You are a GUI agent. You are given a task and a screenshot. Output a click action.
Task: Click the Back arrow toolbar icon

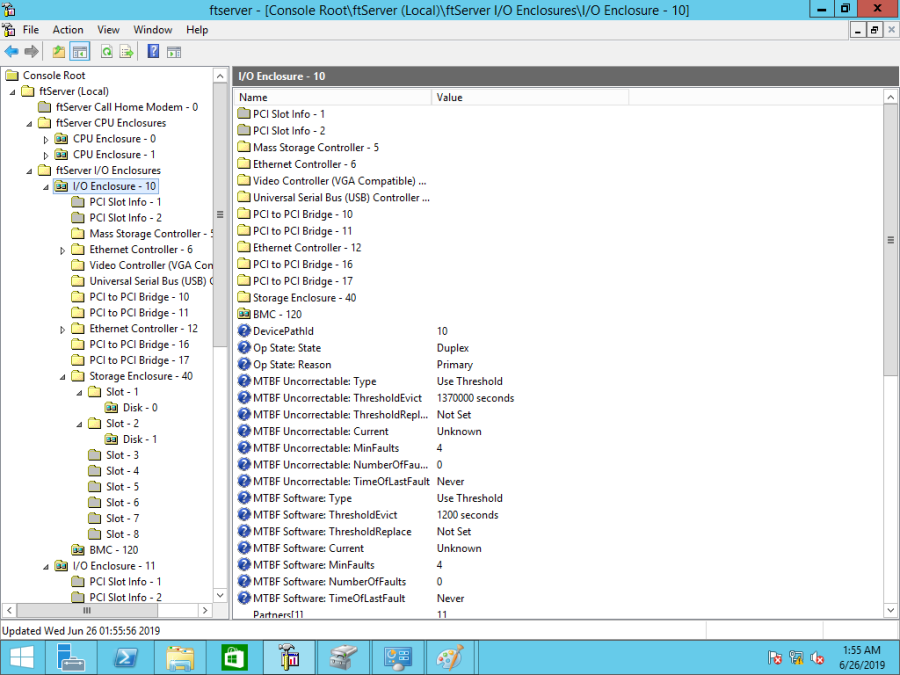[11, 52]
